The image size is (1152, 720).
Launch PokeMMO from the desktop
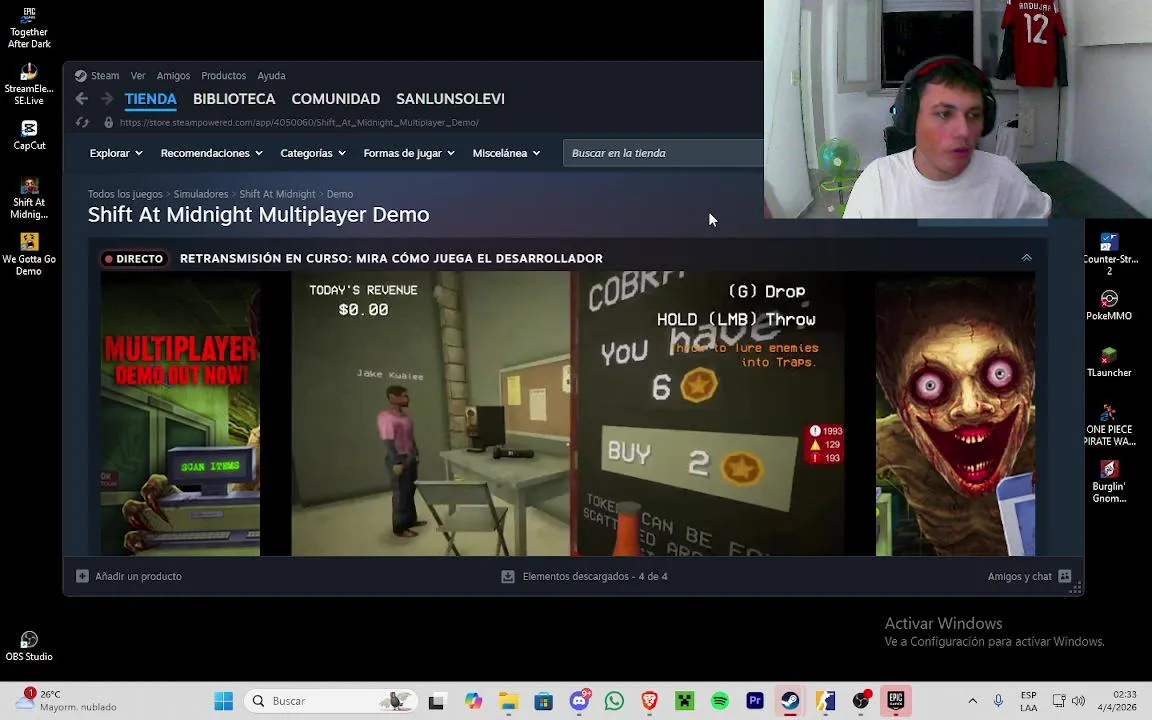point(1109,305)
